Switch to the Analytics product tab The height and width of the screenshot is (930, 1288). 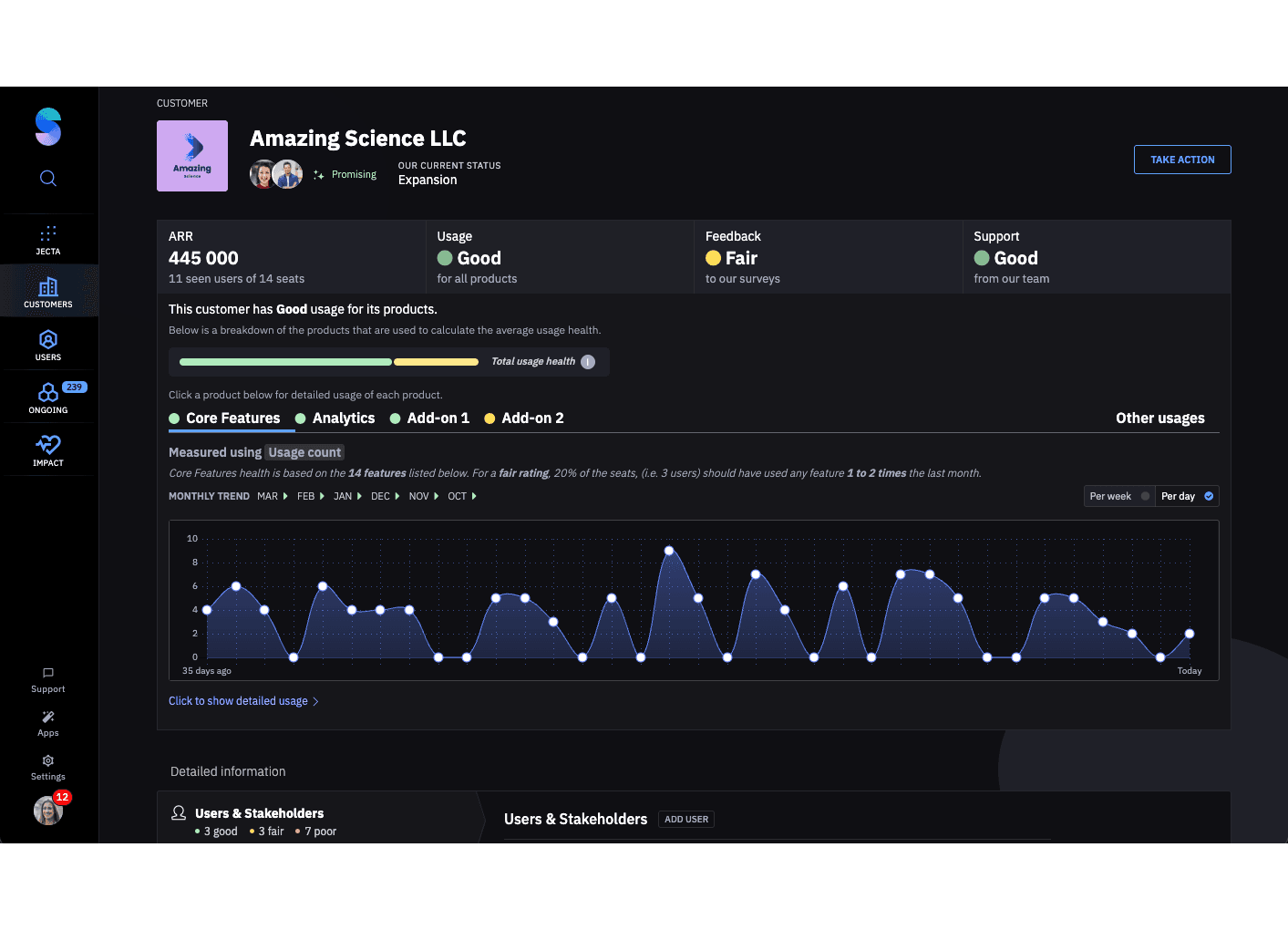pyautogui.click(x=335, y=418)
